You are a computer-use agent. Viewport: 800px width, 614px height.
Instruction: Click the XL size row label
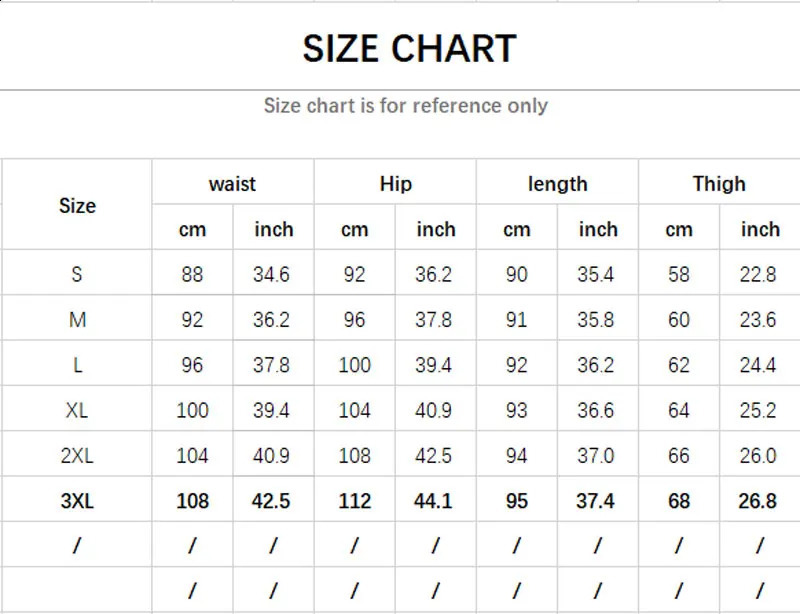click(77, 410)
